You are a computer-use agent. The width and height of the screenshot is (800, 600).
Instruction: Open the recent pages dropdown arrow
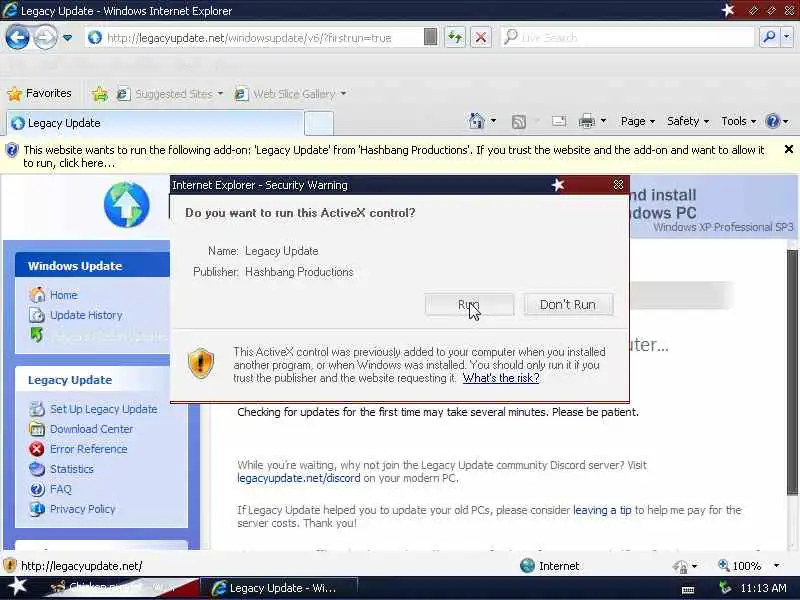[67, 38]
